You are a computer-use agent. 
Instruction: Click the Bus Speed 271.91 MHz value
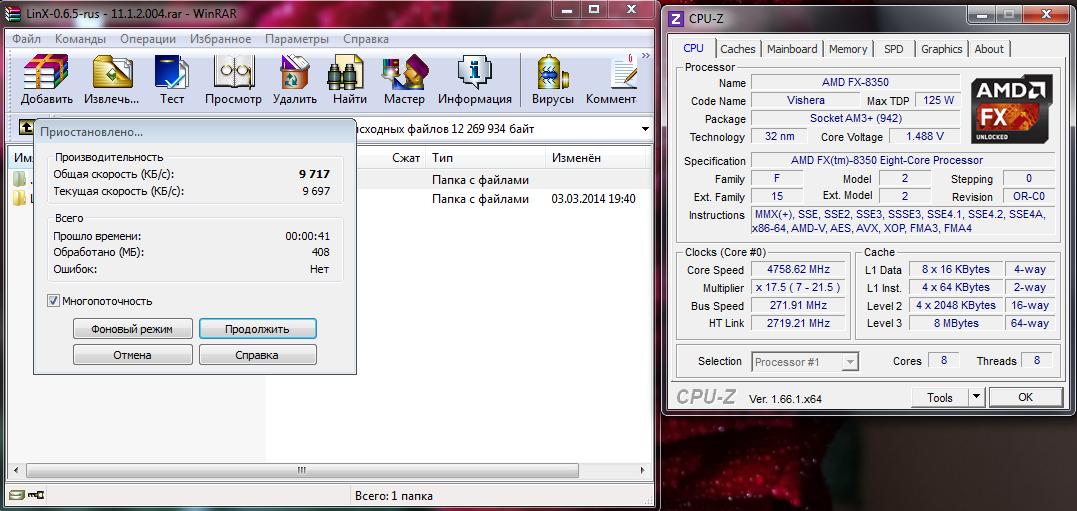[798, 305]
